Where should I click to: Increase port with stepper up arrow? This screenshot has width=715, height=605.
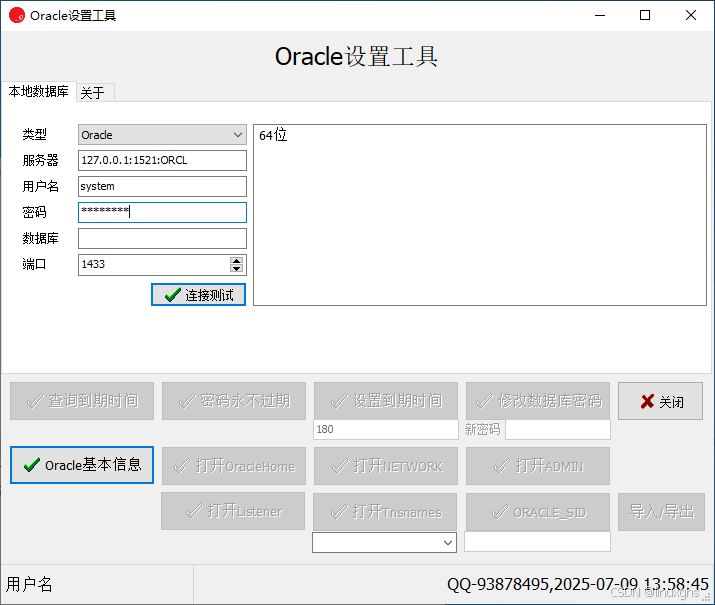coord(236,261)
